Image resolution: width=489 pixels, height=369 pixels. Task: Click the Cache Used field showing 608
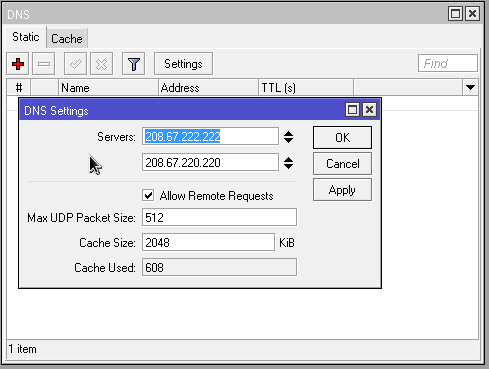pos(219,267)
